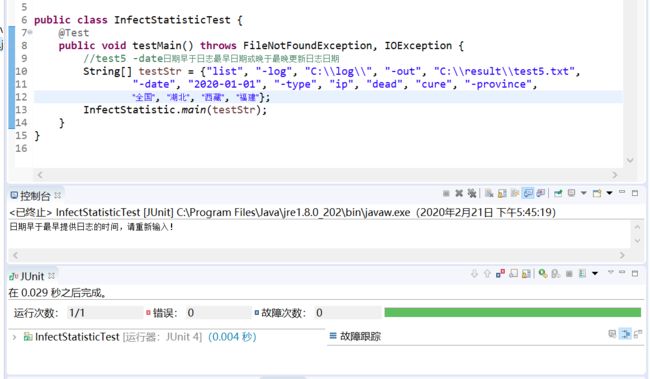Viewport: 650px width, 379px height.
Task: Click the Terminate button in the console toolbar
Action: (x=446, y=193)
